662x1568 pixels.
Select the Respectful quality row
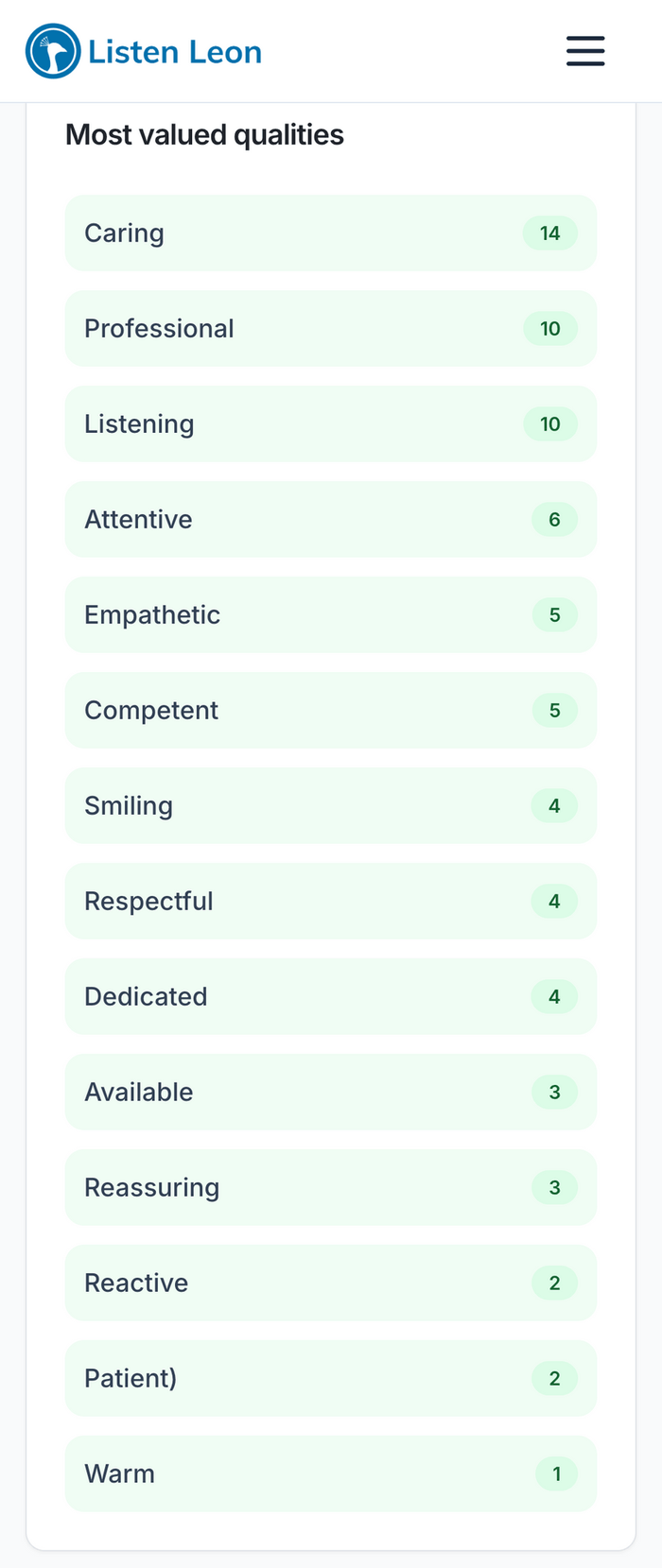(x=330, y=902)
